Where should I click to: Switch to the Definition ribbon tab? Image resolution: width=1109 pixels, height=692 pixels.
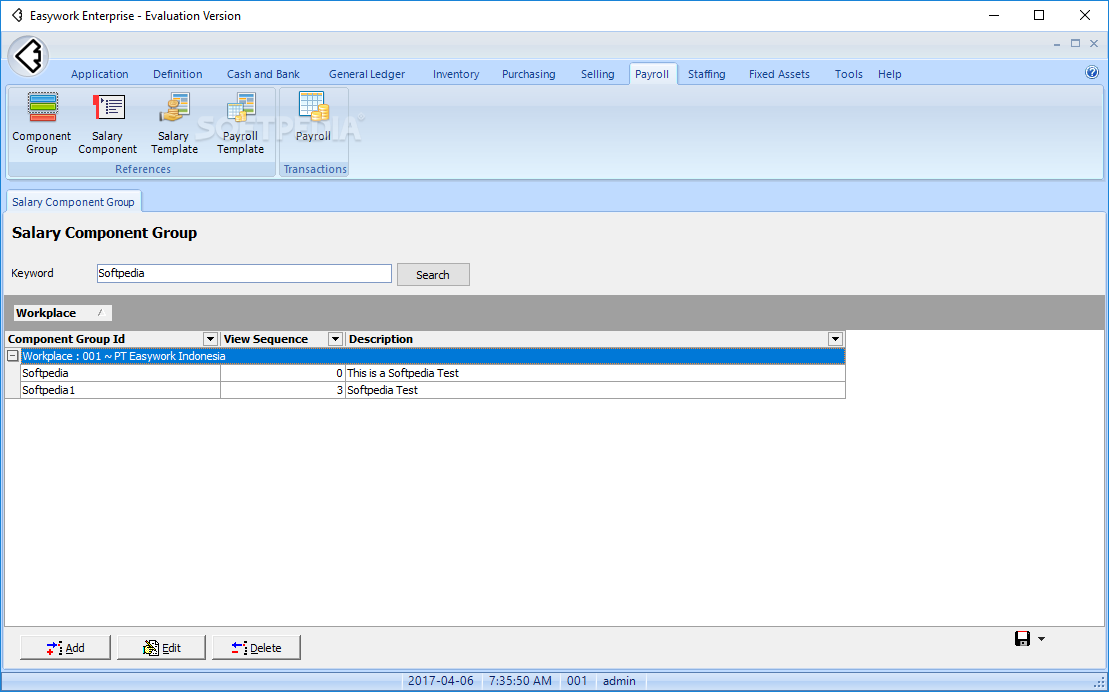pyautogui.click(x=178, y=74)
